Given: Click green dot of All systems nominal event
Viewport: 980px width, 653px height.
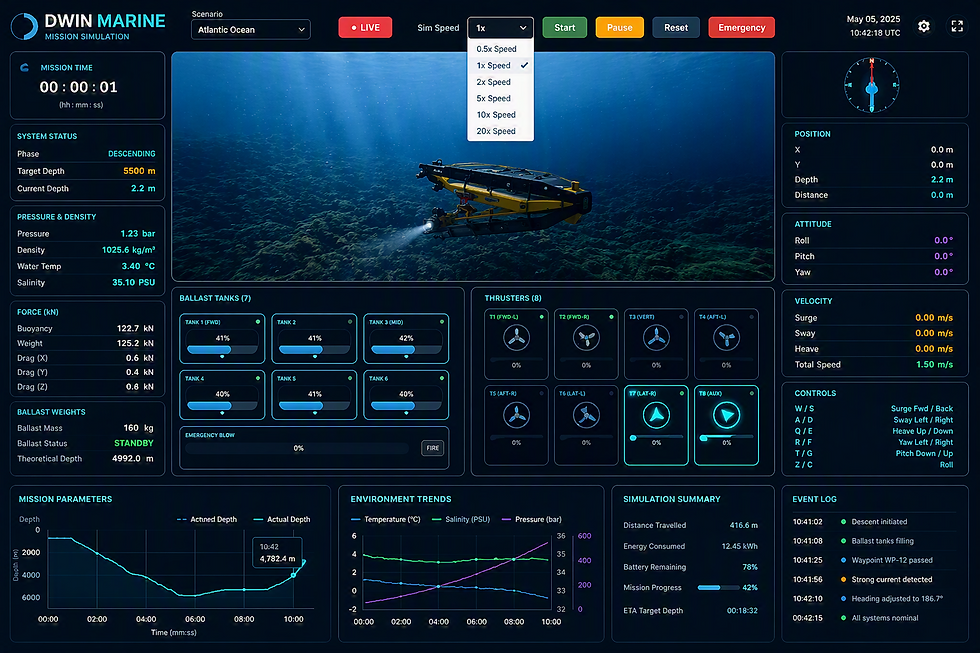Looking at the screenshot, I should 843,618.
